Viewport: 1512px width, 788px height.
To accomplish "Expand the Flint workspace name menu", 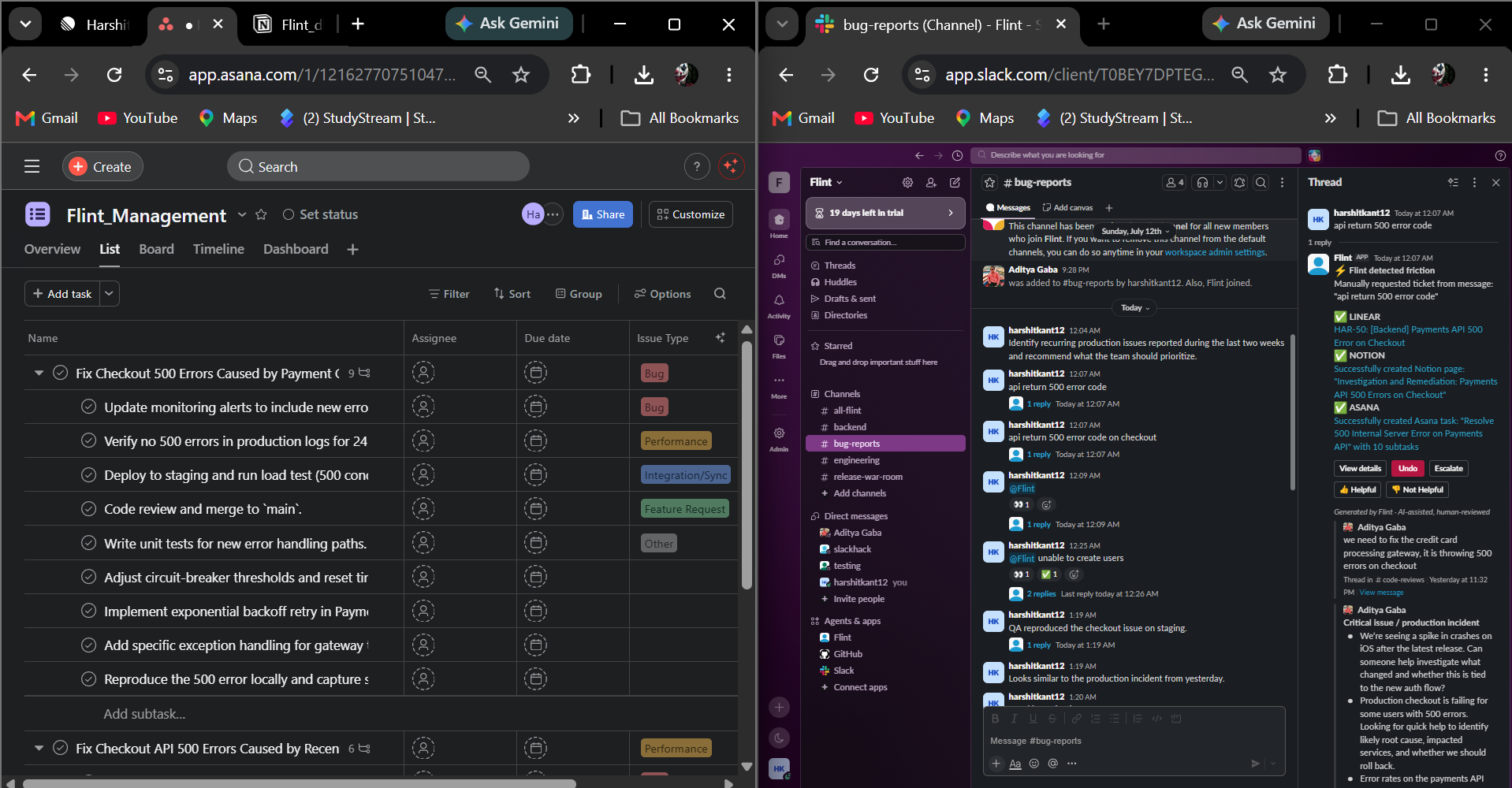I will pyautogui.click(x=826, y=182).
